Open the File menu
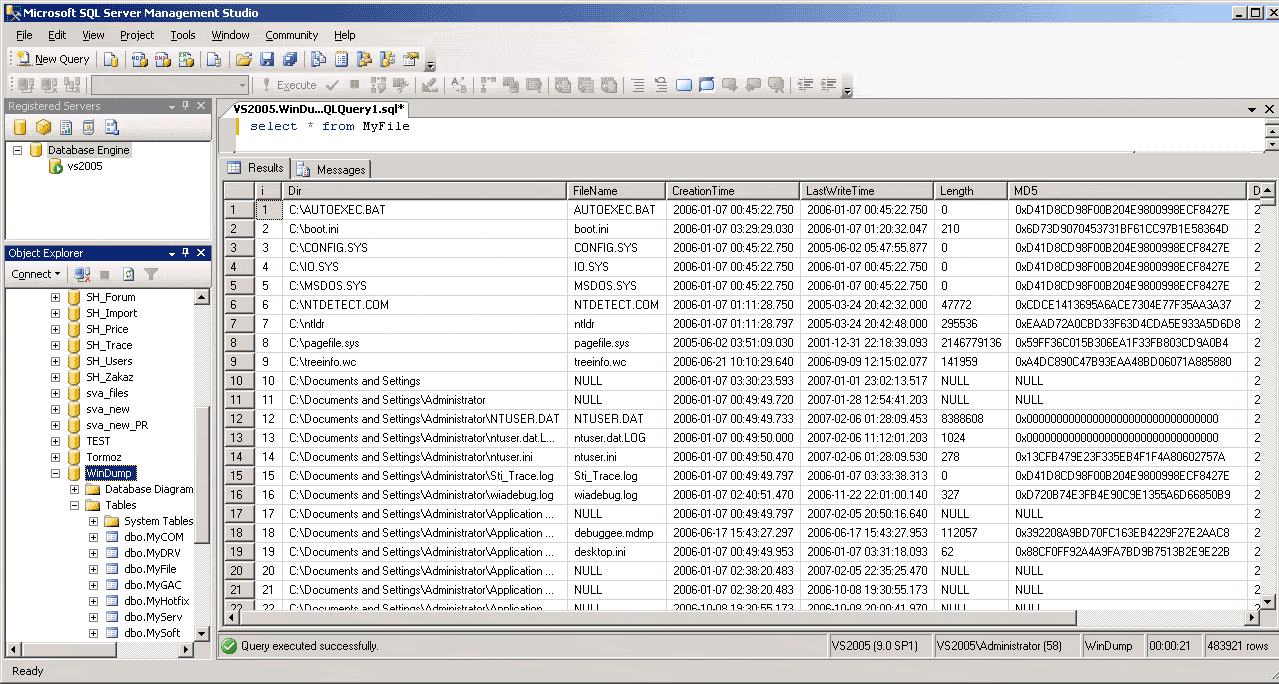 point(24,35)
